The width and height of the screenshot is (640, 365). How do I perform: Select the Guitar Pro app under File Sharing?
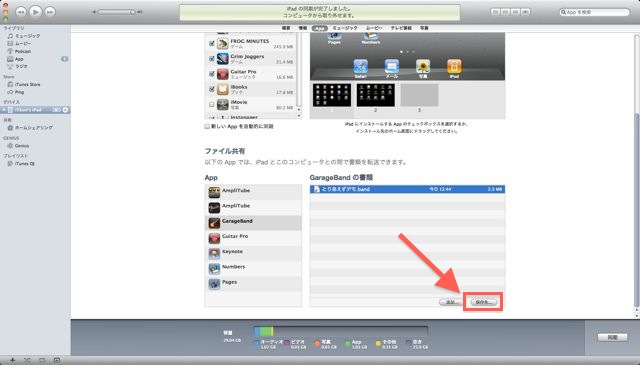pos(253,238)
